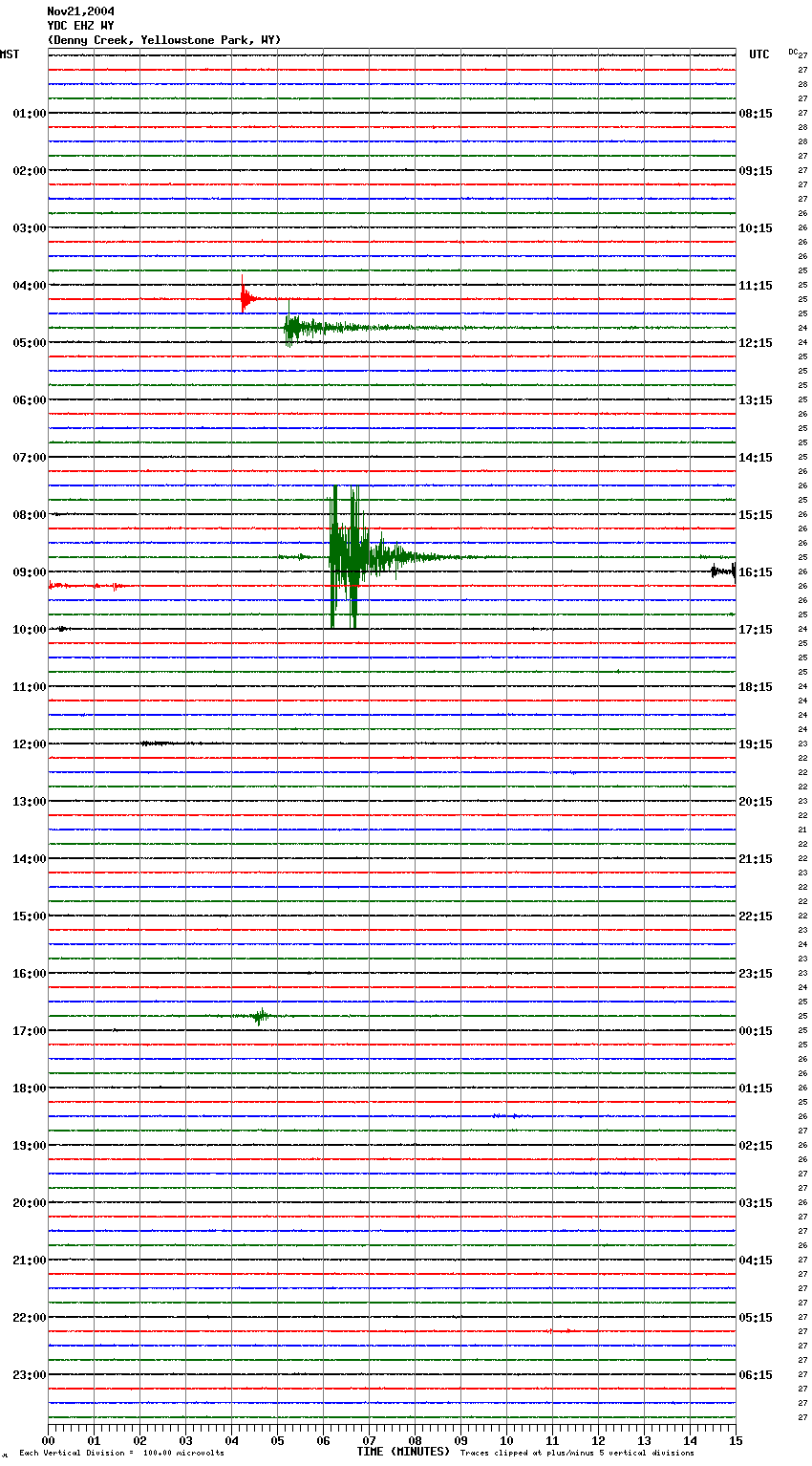Click the "UTC" column header
This screenshot has width=812, height=1466.
tap(759, 54)
